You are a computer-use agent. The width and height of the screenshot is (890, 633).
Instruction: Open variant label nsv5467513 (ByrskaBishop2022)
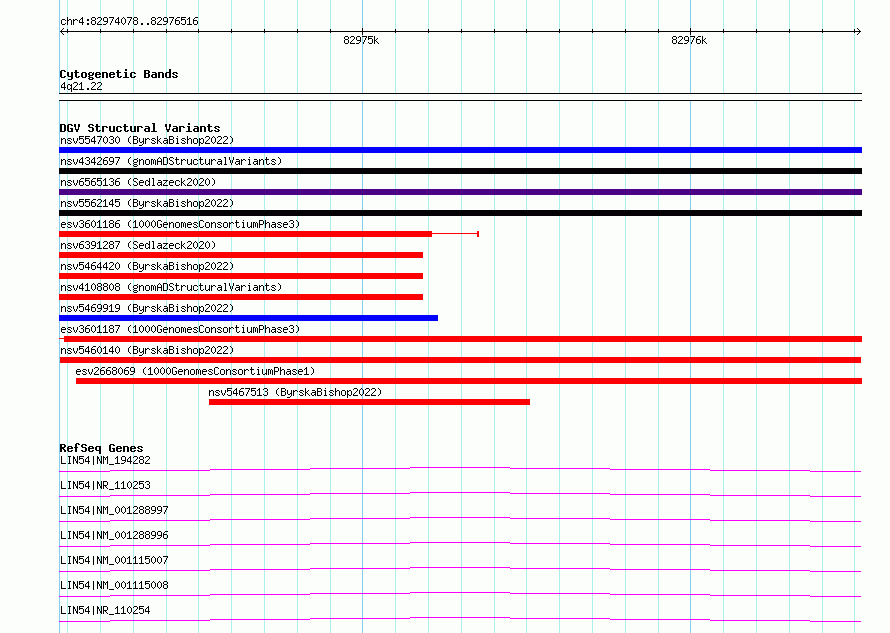[x=295, y=392]
